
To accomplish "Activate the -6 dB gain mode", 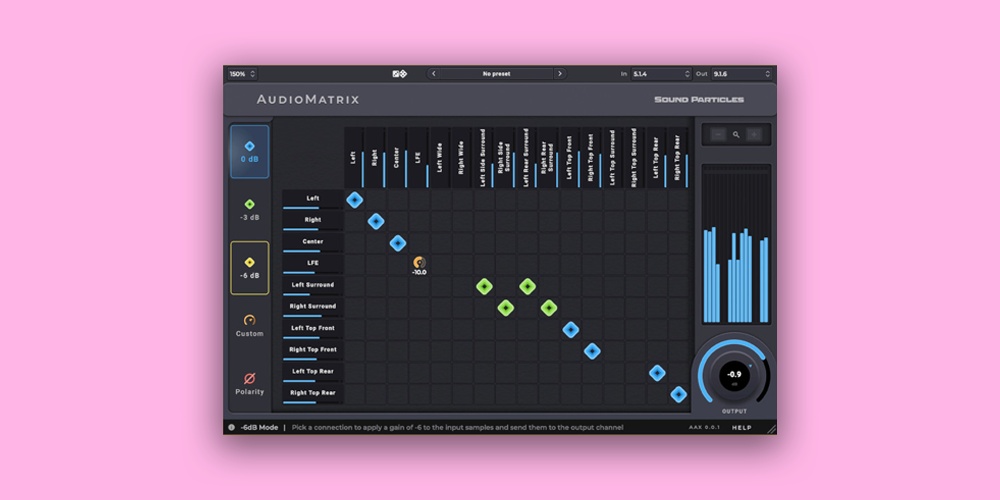I will pos(249,267).
